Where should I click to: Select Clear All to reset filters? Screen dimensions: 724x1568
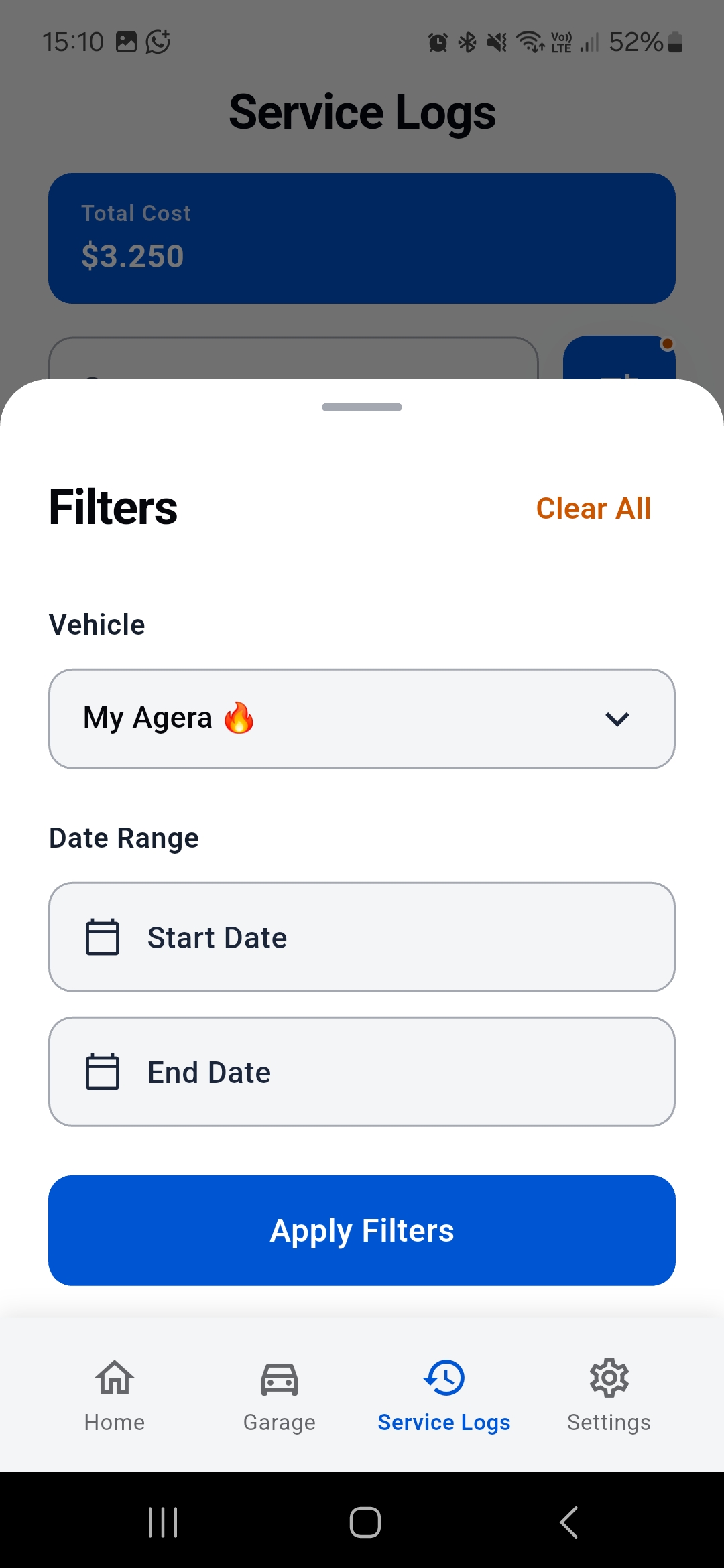tap(593, 508)
